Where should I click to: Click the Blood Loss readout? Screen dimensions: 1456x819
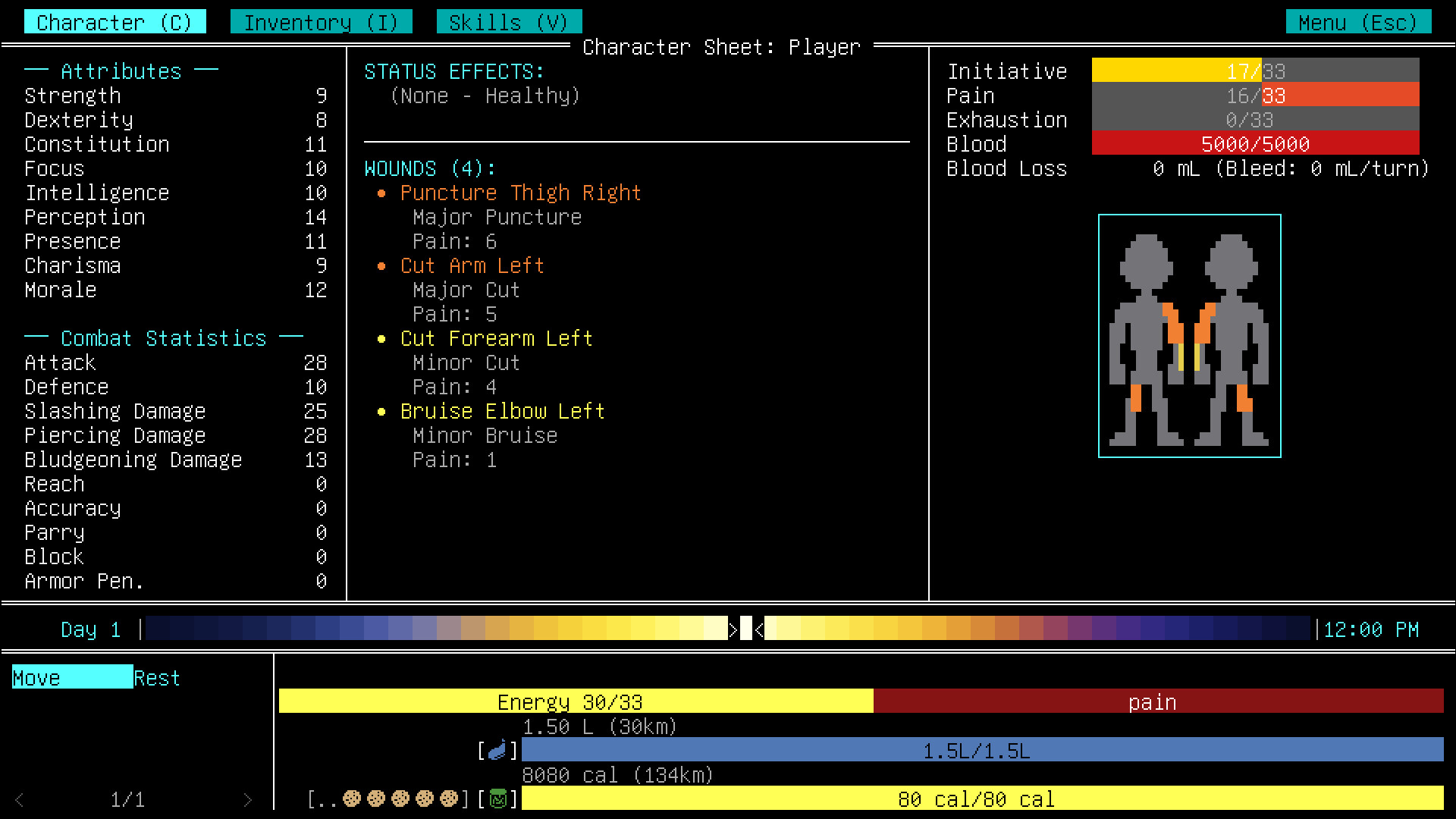(x=1188, y=168)
